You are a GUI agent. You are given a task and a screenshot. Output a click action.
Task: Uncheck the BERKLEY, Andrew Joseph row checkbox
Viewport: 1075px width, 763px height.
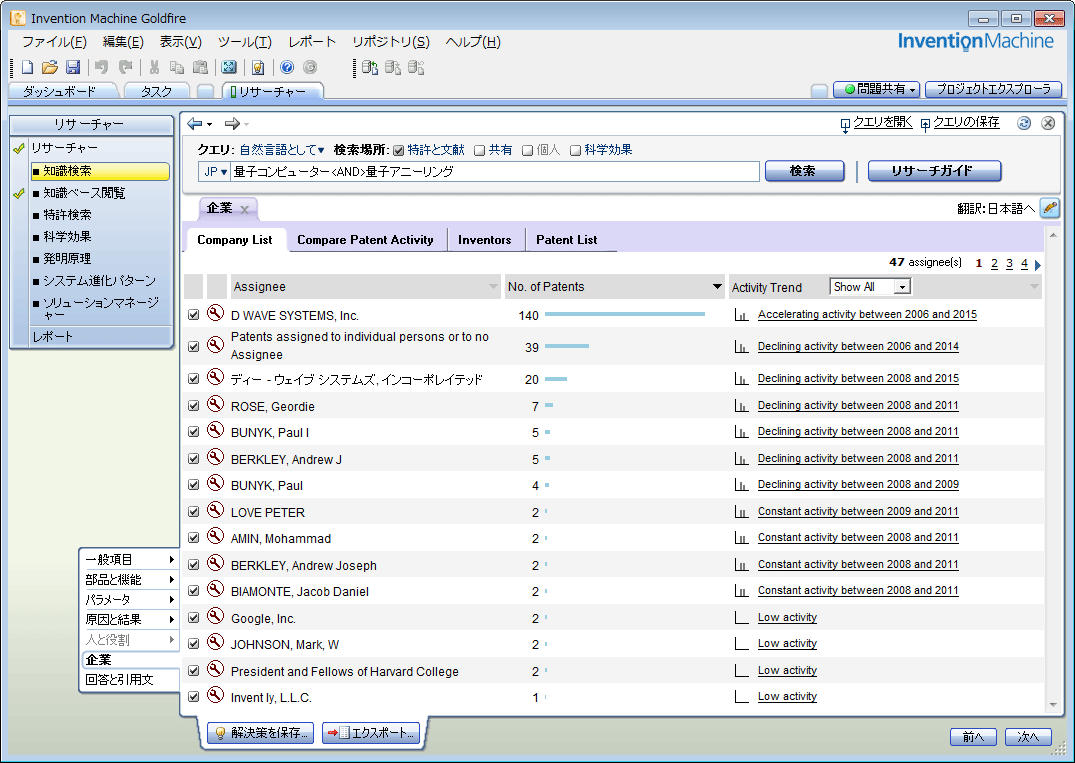(x=193, y=564)
